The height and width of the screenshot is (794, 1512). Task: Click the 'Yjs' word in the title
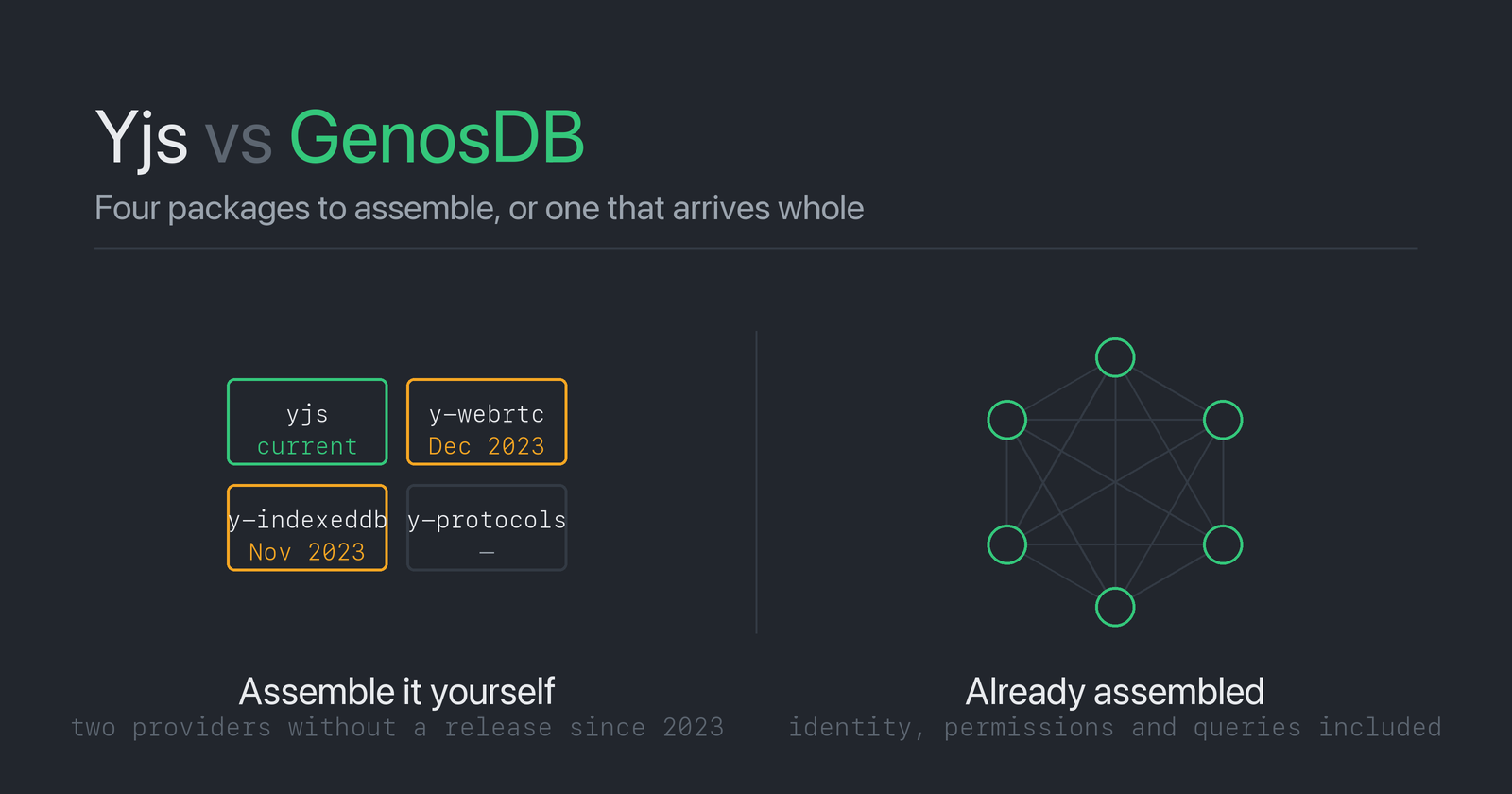point(141,139)
